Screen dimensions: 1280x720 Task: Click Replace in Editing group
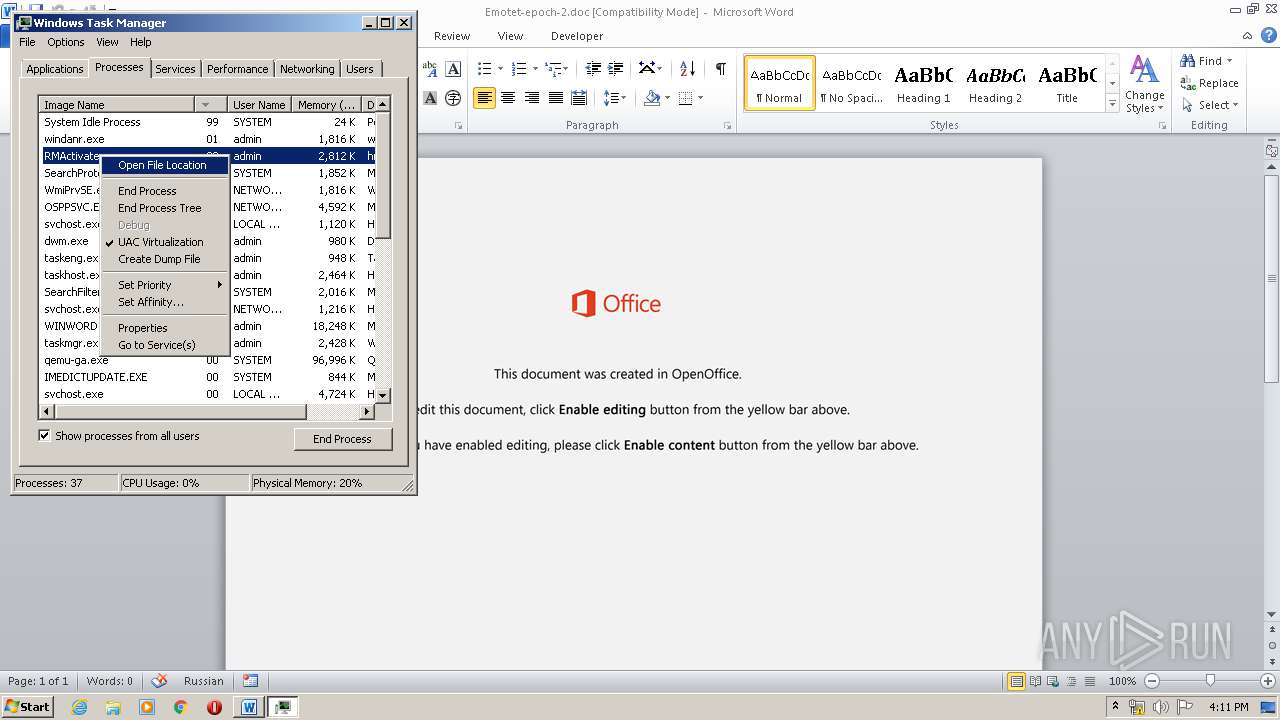[x=1209, y=83]
